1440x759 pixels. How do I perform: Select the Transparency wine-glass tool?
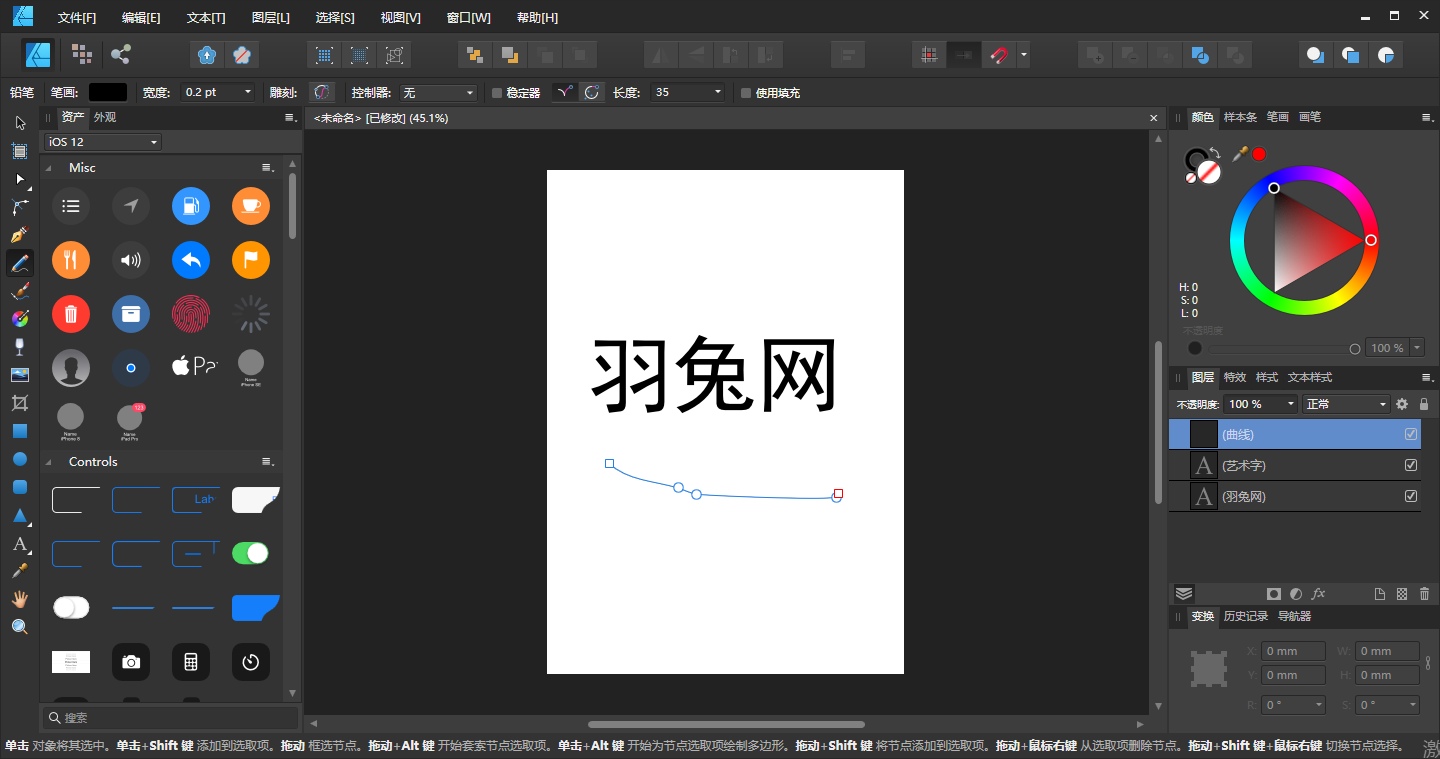[20, 347]
